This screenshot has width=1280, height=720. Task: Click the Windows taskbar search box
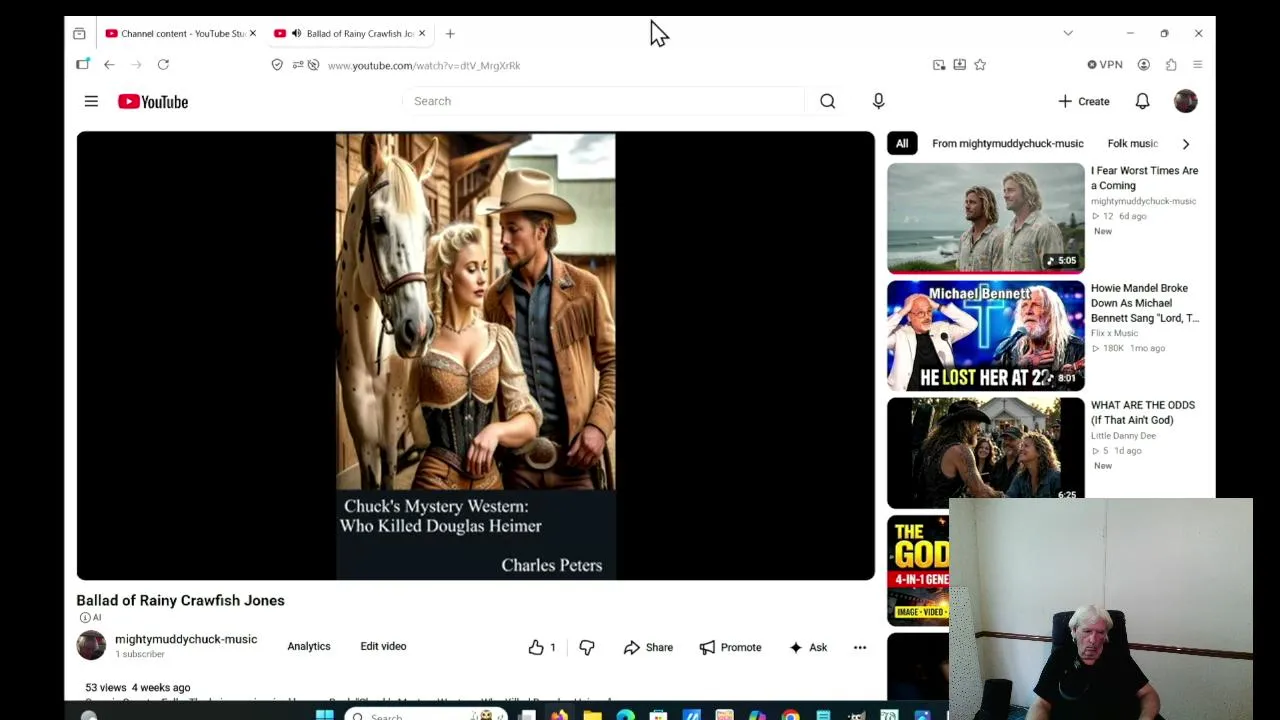[x=424, y=715]
